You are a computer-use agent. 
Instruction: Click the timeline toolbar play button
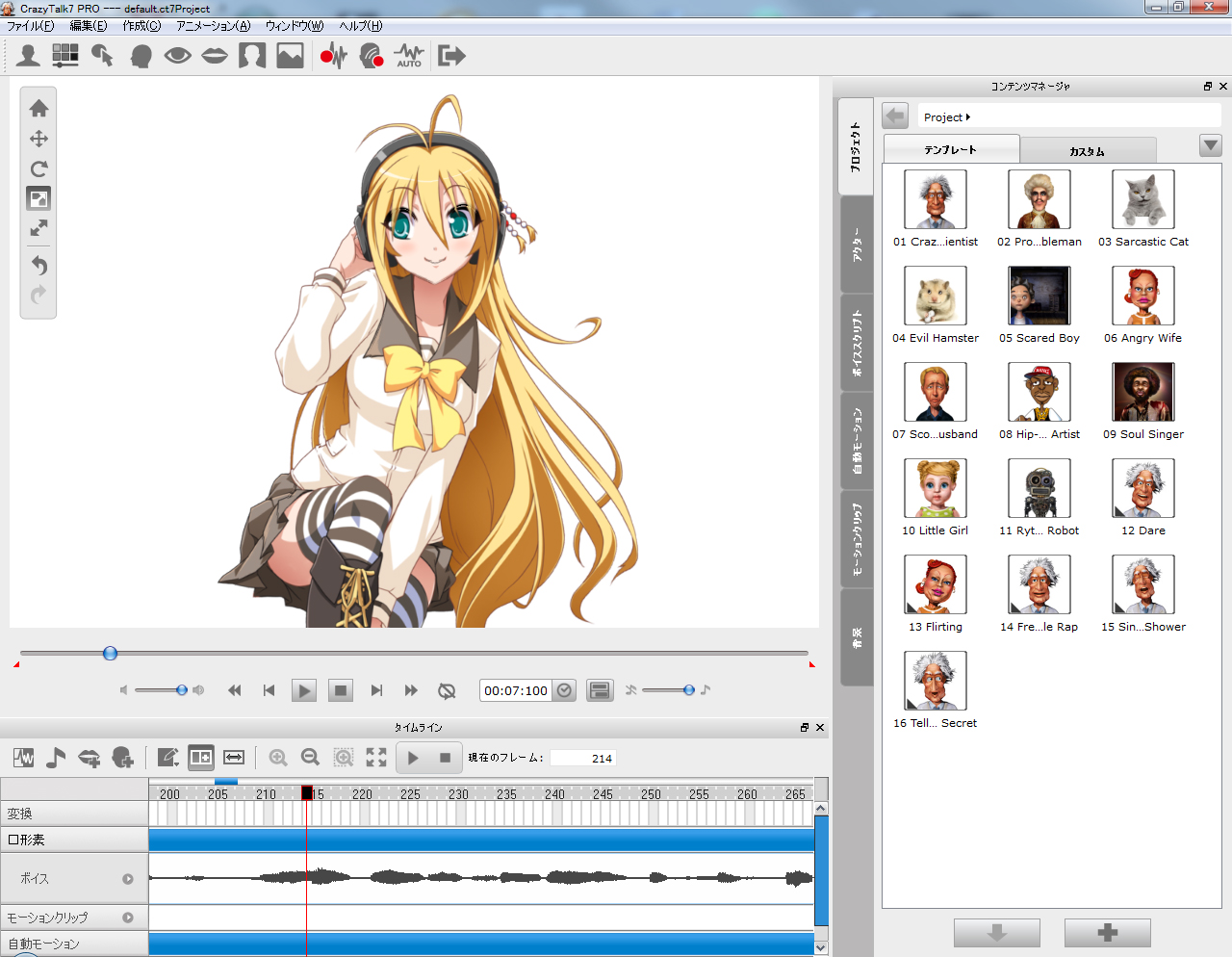click(x=413, y=758)
